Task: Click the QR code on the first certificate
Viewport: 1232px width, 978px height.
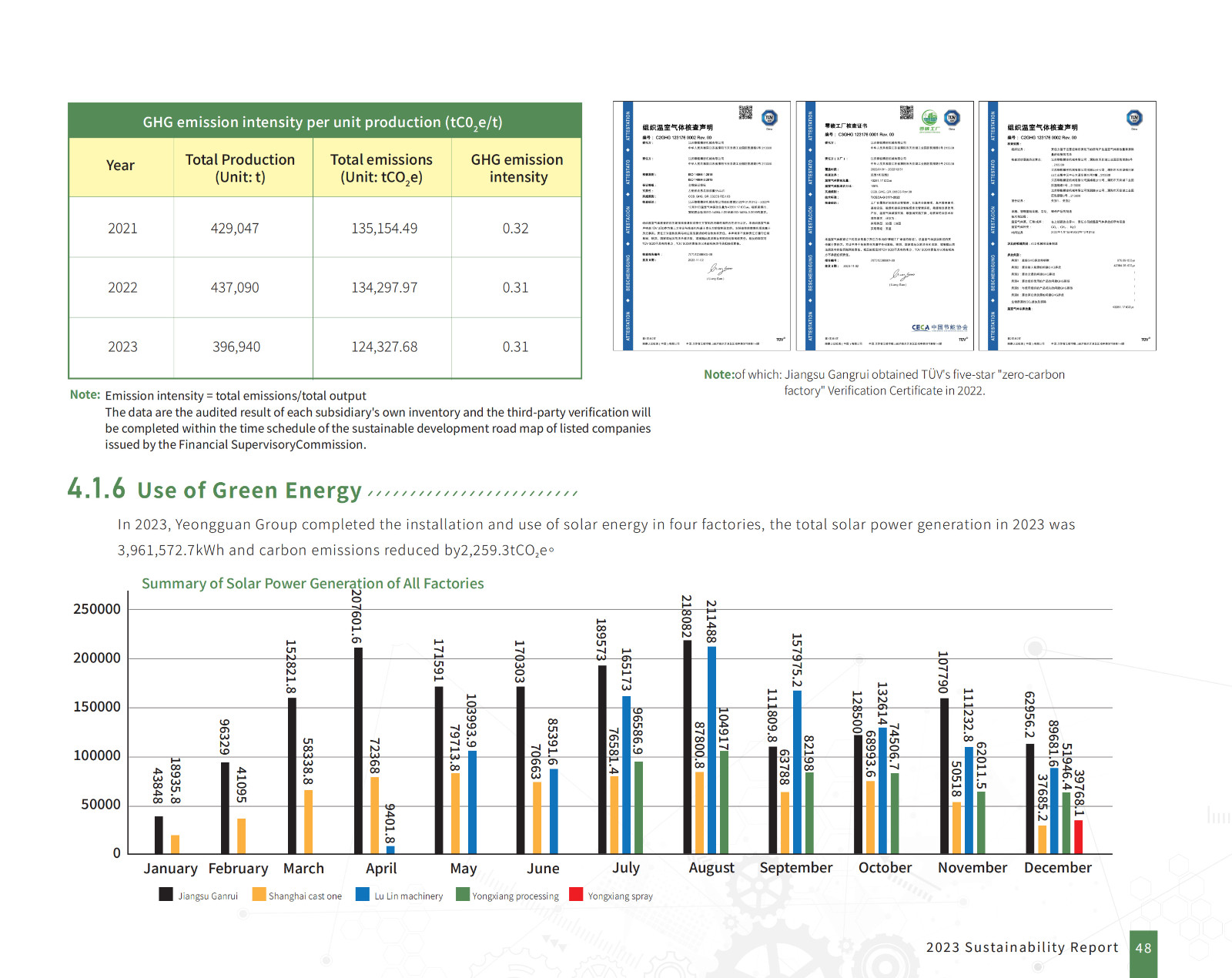Action: (x=745, y=113)
